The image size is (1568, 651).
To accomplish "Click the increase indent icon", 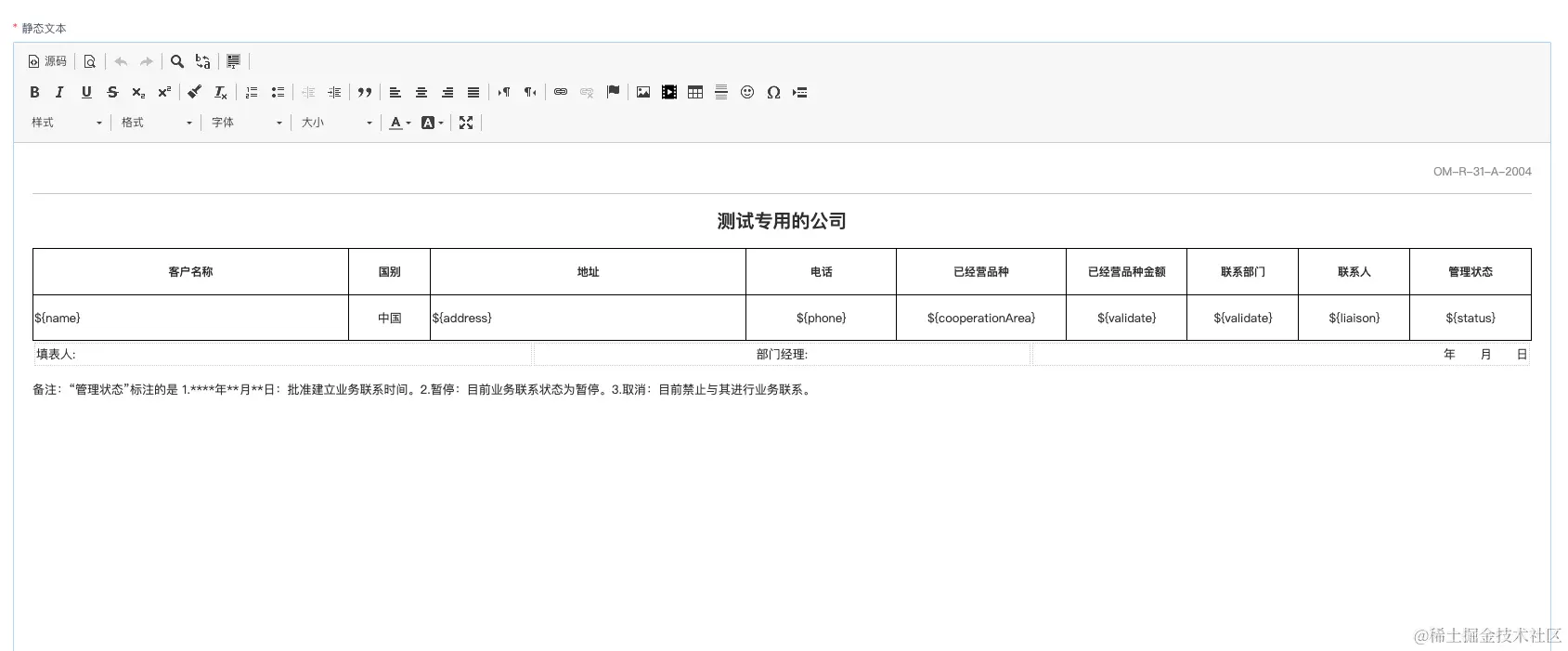I will coord(334,92).
